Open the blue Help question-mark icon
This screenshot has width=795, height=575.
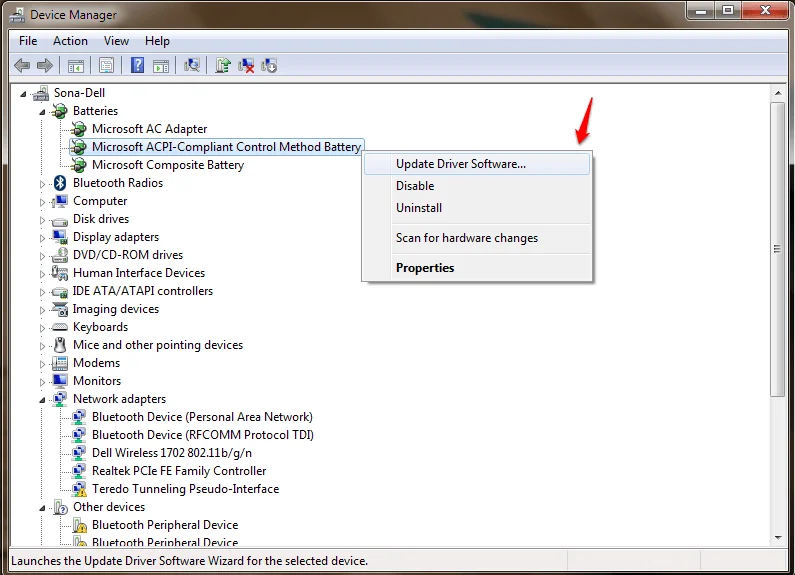pos(137,65)
